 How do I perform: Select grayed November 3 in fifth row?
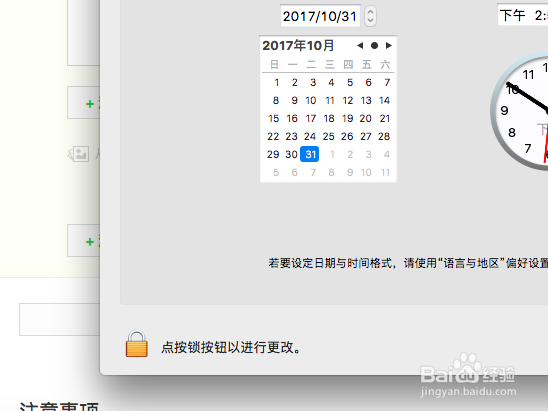[x=368, y=154]
